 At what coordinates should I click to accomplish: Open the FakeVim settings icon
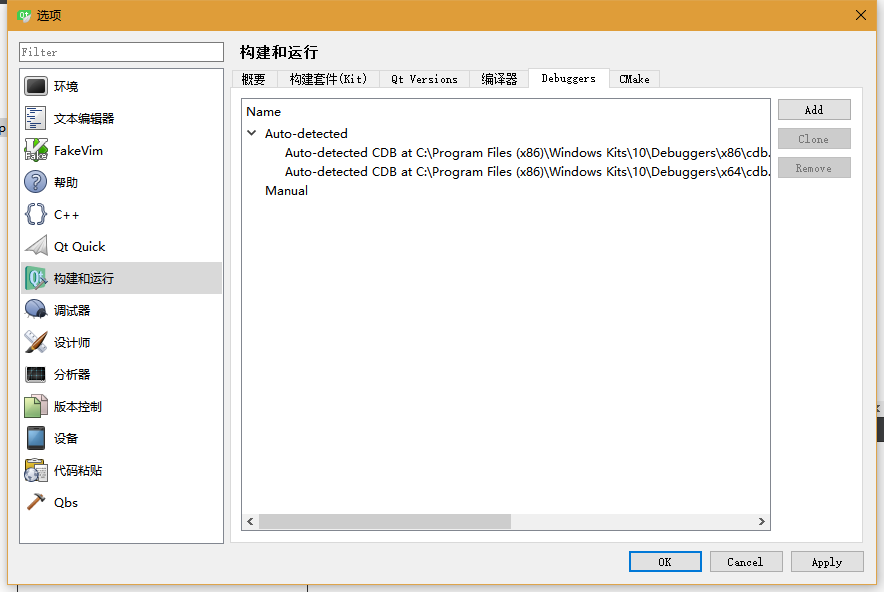tap(36, 151)
